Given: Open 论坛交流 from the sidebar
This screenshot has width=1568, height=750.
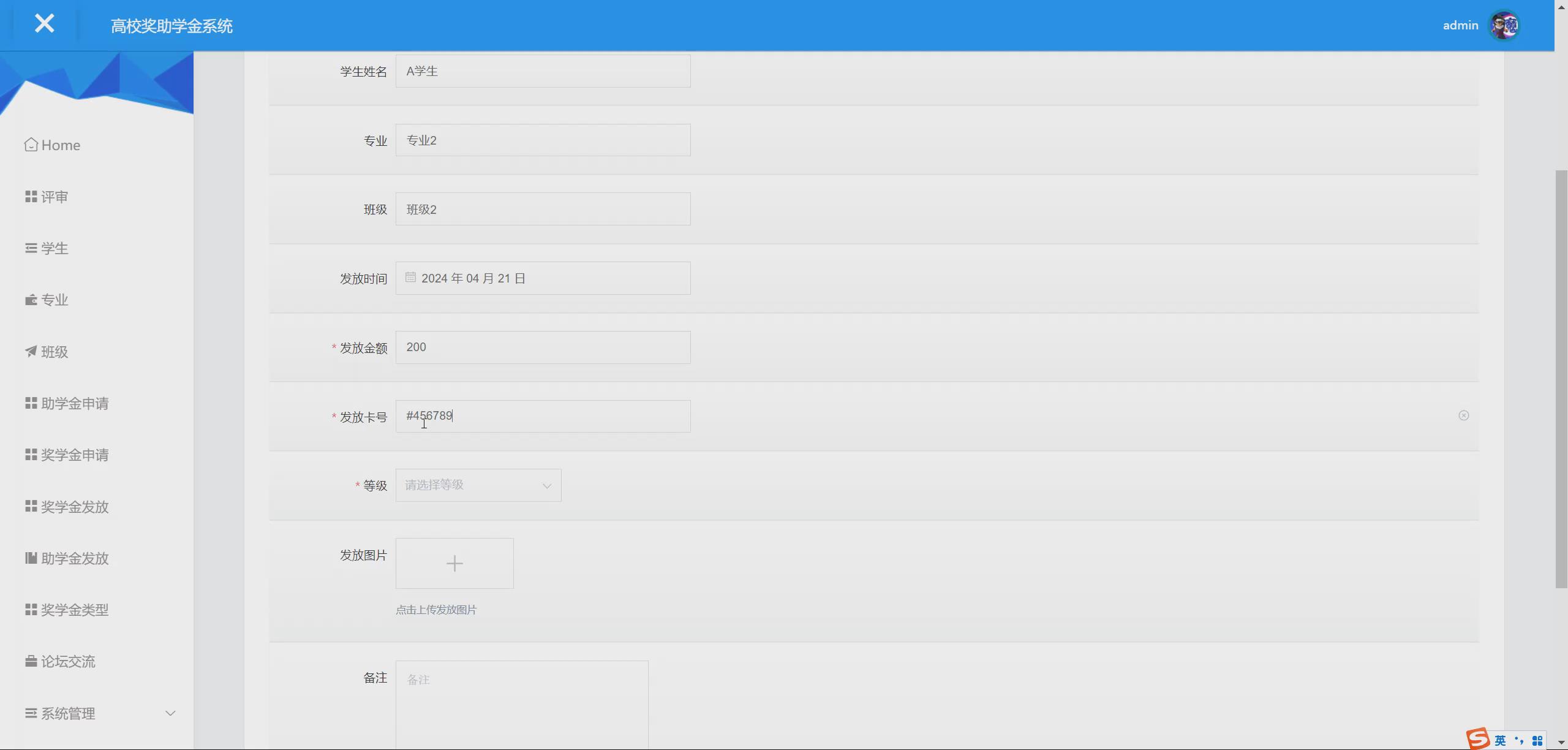Looking at the screenshot, I should click(x=67, y=661).
